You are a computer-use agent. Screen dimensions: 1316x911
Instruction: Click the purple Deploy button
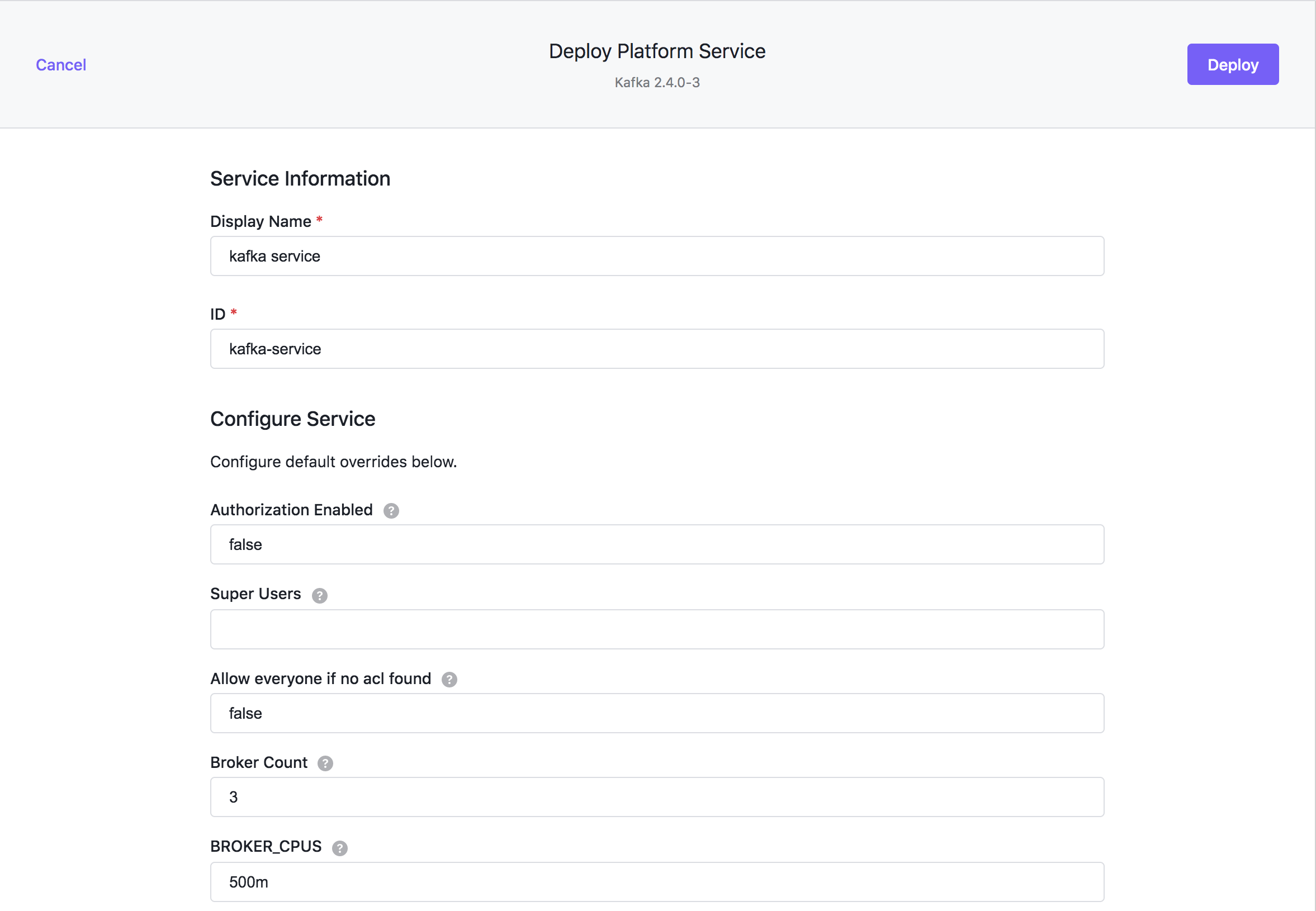[1233, 64]
